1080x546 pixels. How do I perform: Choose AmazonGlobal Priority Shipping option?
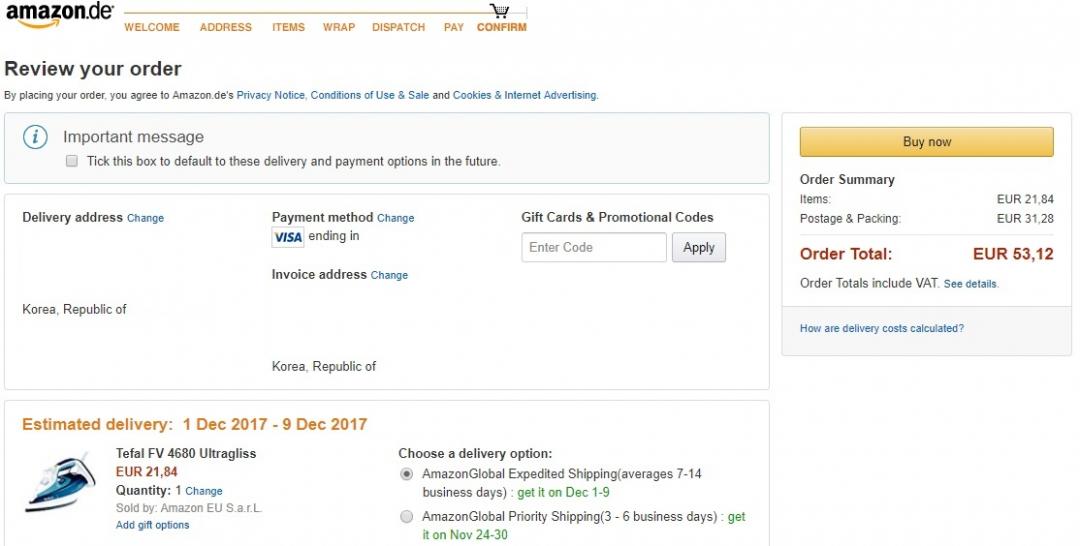click(406, 517)
